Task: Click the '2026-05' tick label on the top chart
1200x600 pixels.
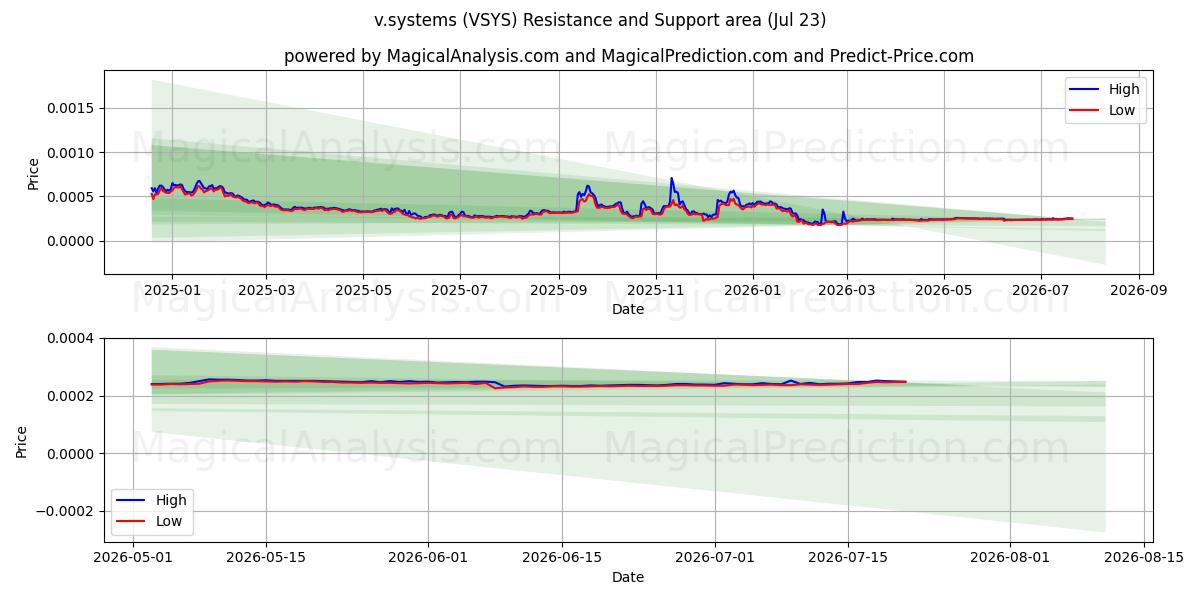Action: 944,290
